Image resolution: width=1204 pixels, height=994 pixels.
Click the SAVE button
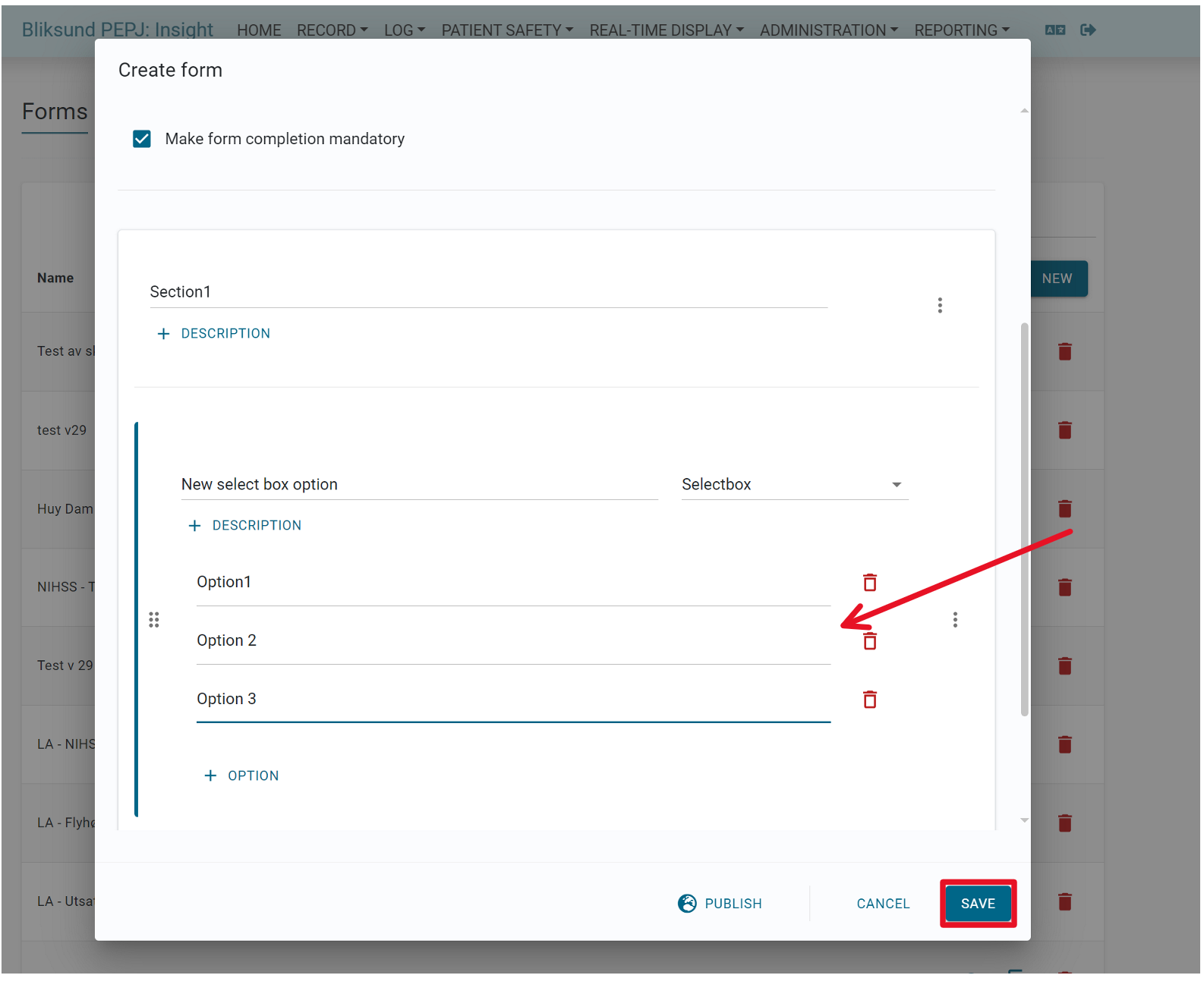tap(978, 903)
